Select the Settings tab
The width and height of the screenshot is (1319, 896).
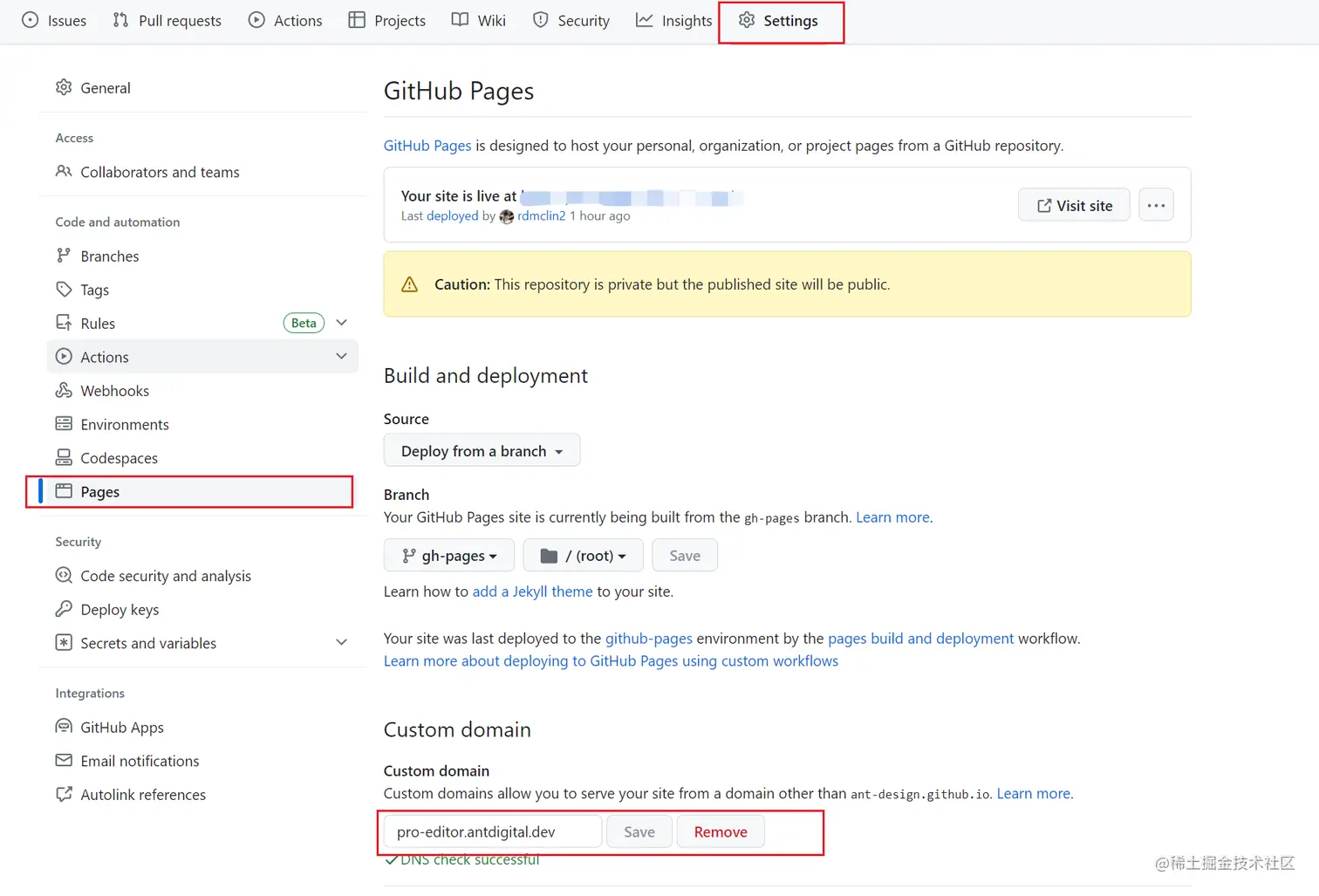point(779,20)
